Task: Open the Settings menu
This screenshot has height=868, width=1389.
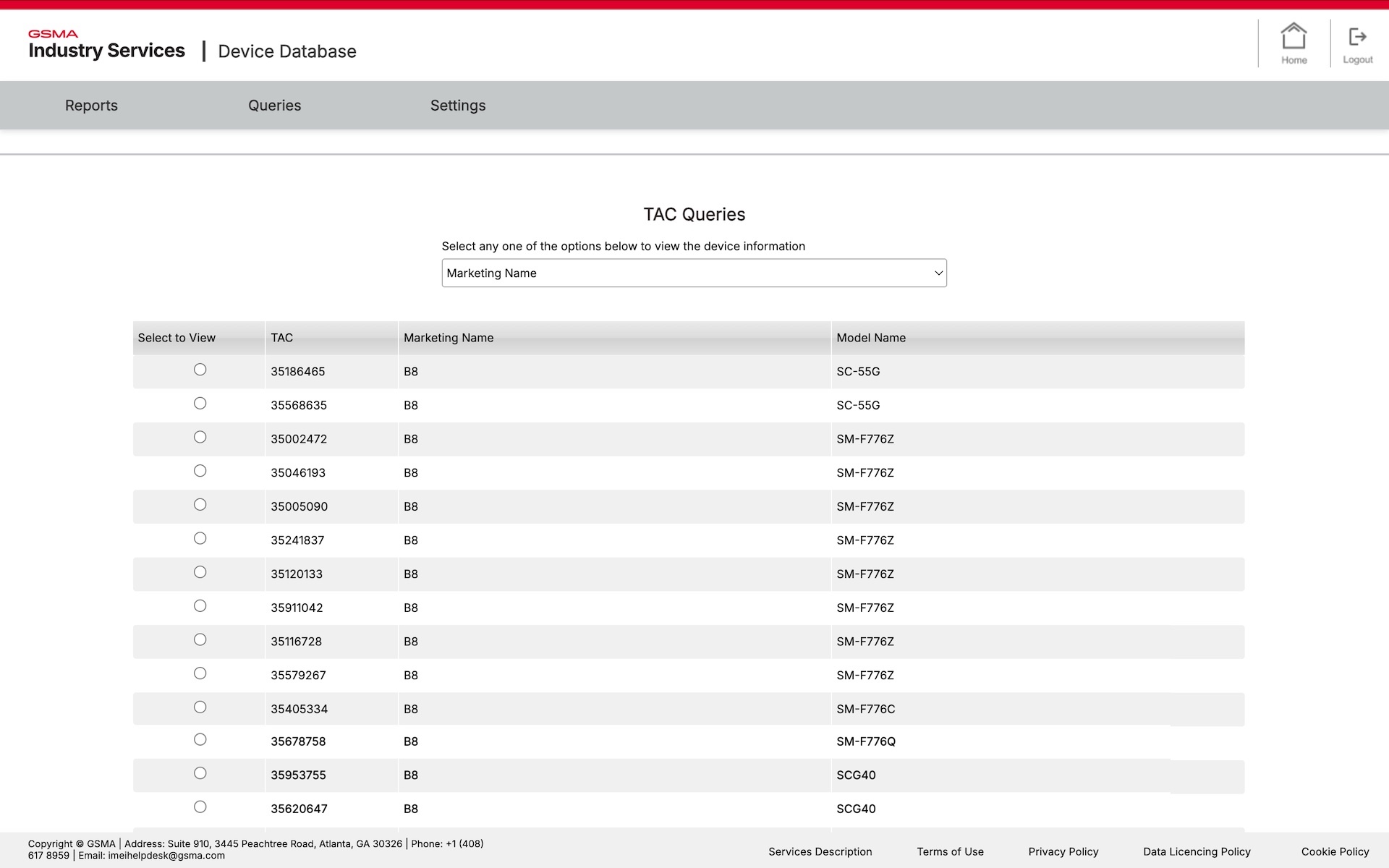Action: 458,106
